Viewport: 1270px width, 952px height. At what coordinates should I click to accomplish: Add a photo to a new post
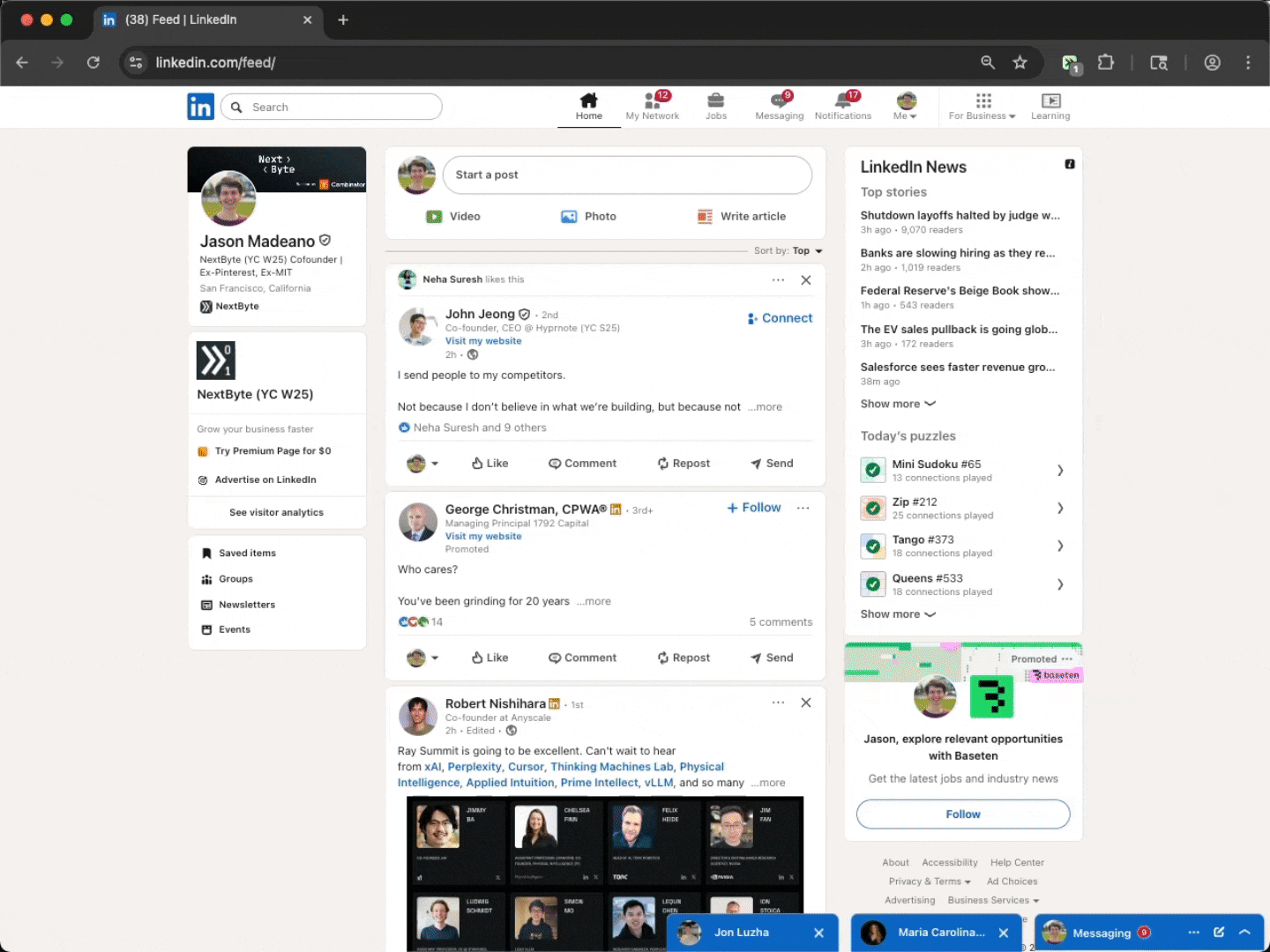click(588, 216)
